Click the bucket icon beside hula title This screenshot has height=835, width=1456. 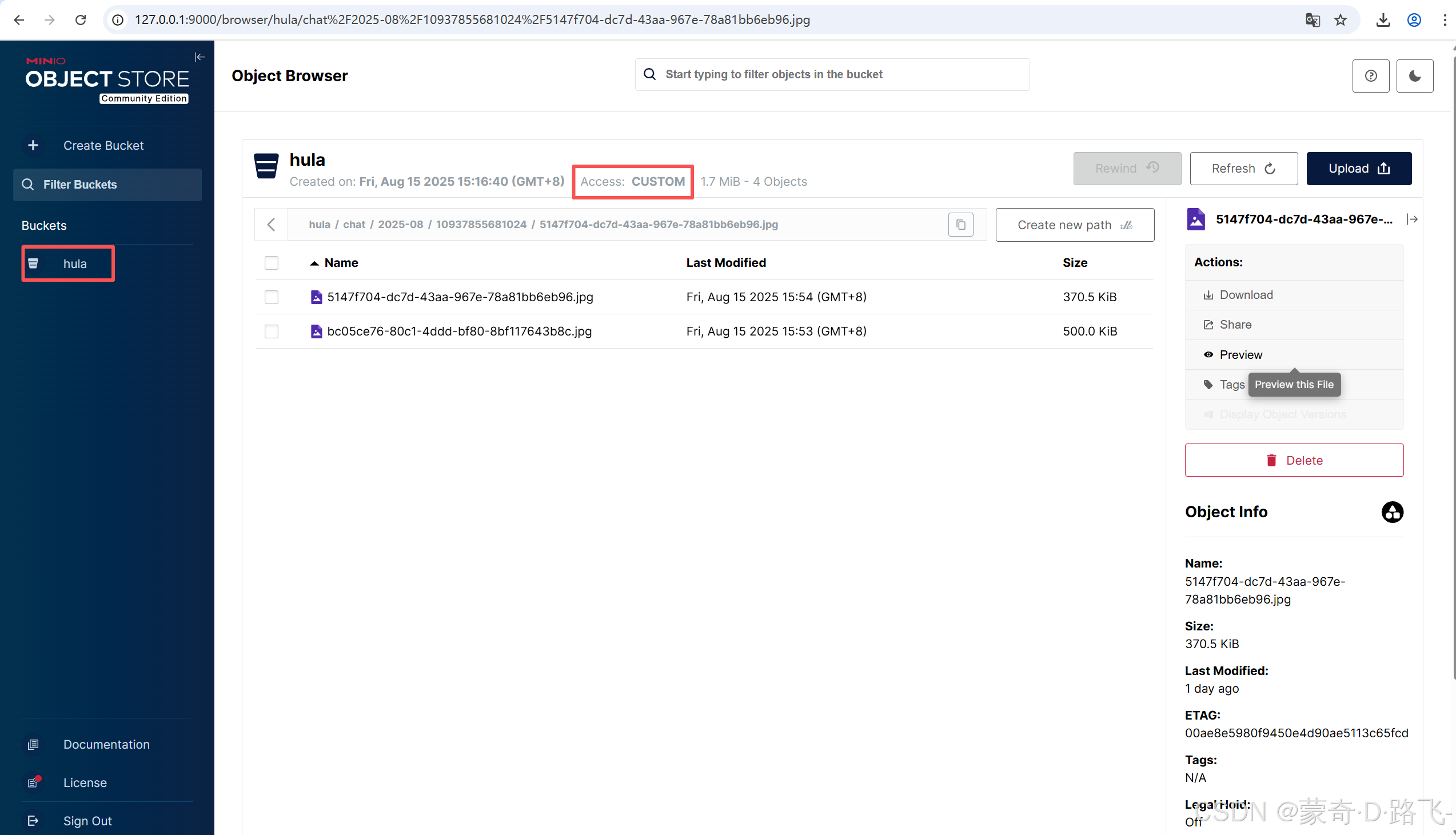(266, 166)
